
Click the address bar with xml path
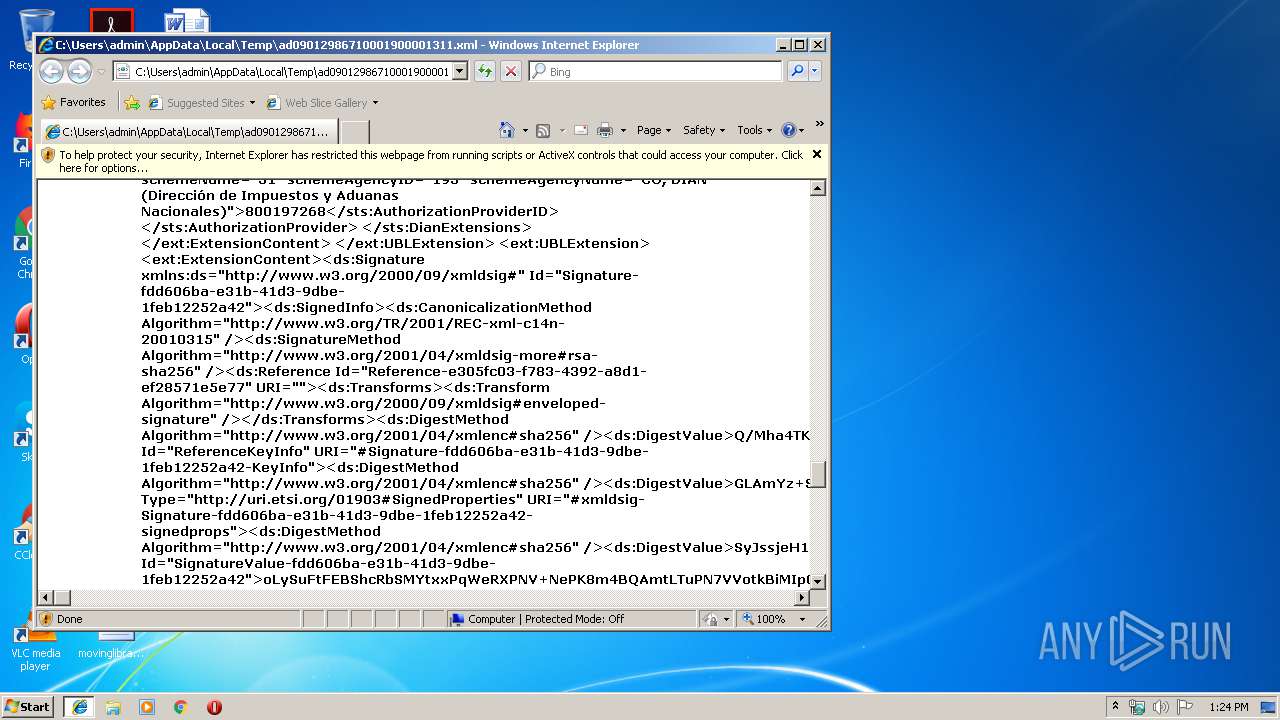(290, 71)
